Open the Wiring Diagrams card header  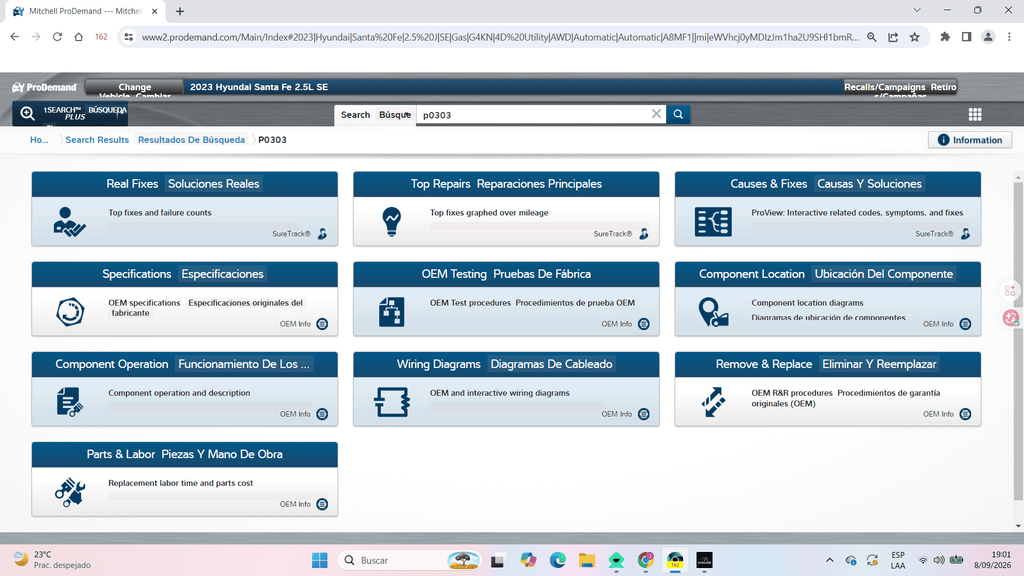pyautogui.click(x=506, y=364)
